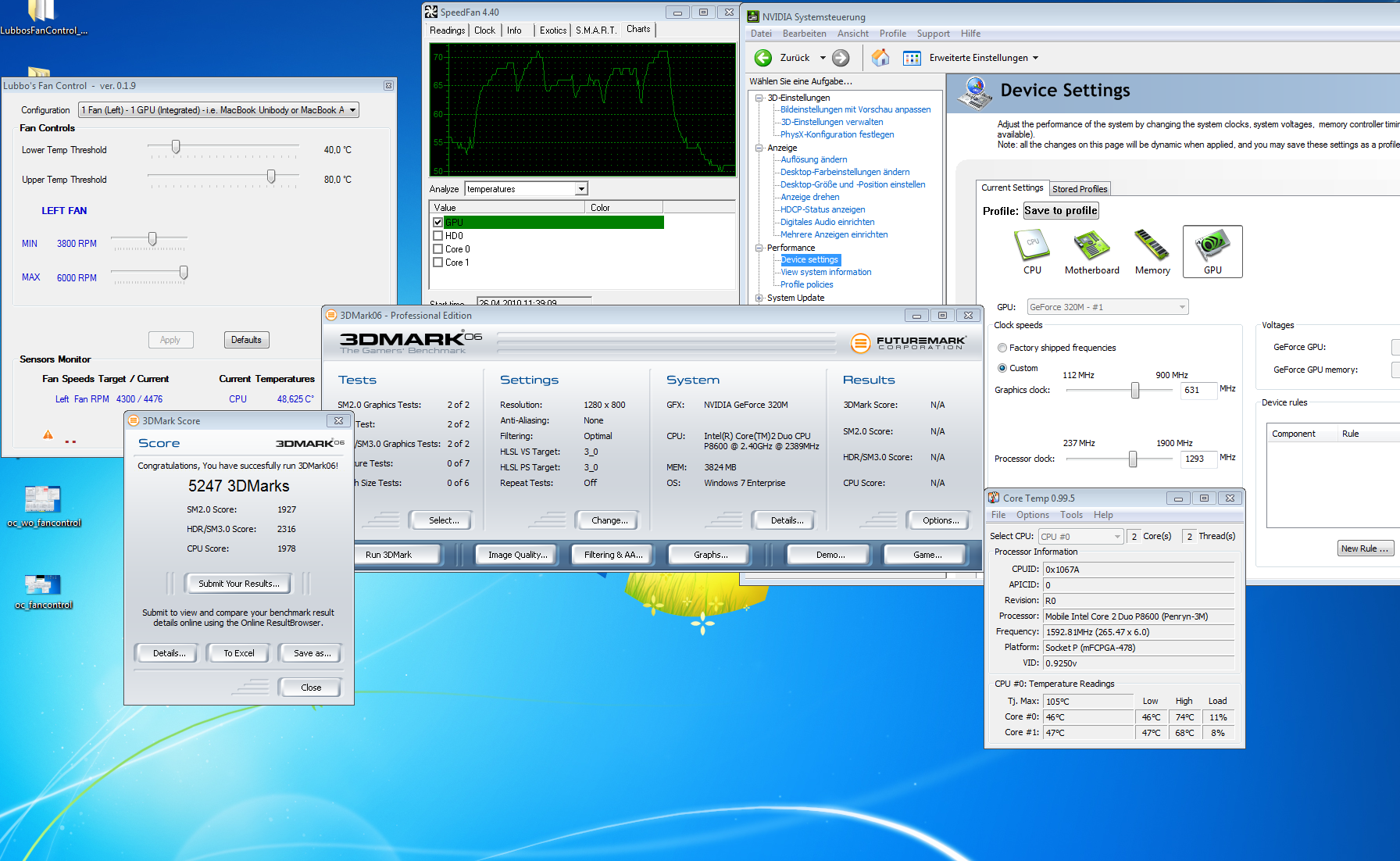
Task: Click the 3DMark Score title bar icon
Action: (134, 420)
